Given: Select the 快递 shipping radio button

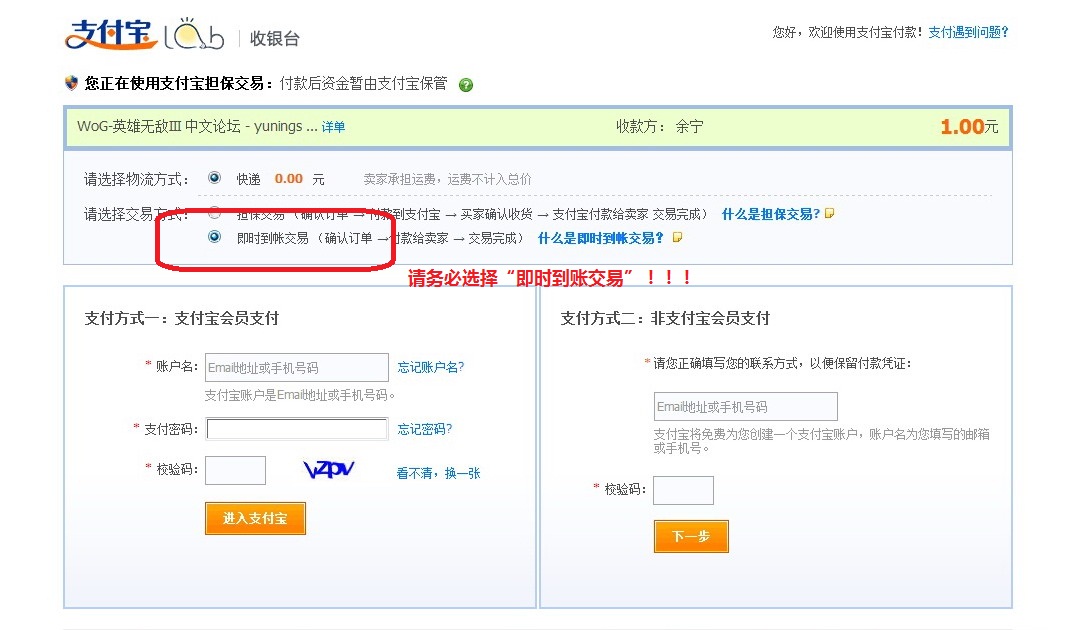Looking at the screenshot, I should 215,178.
